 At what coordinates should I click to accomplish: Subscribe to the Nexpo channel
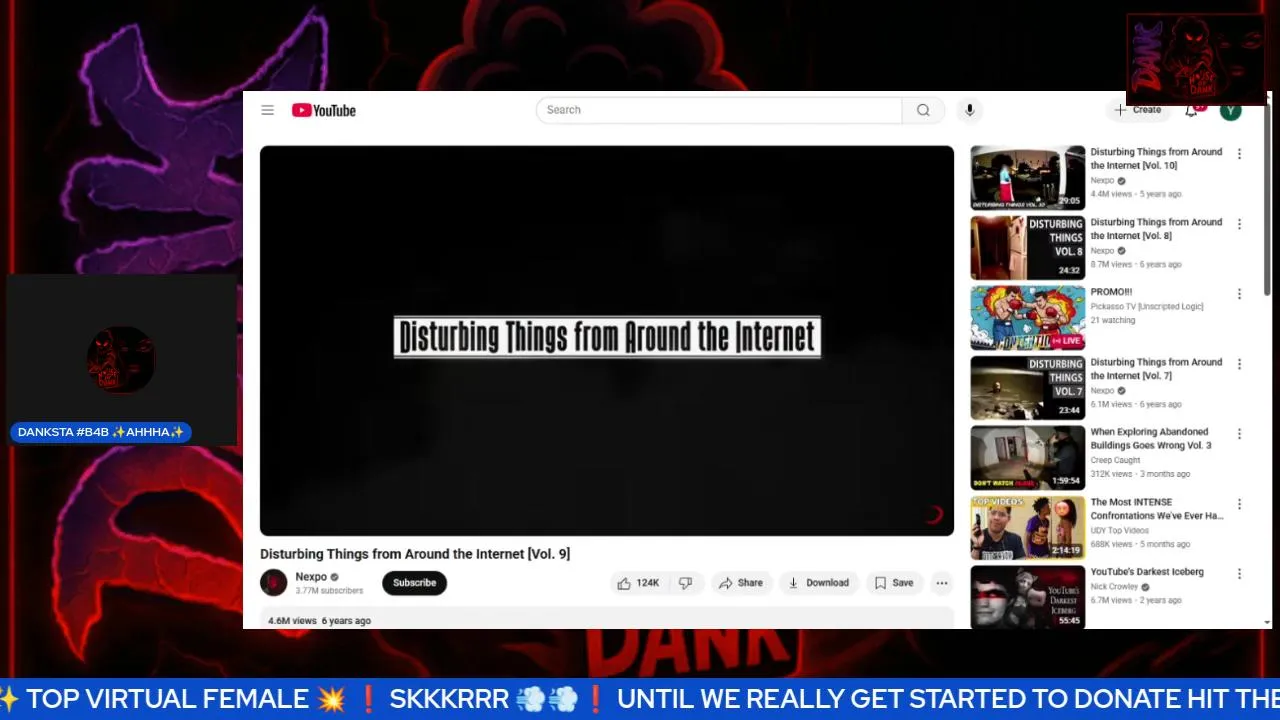pos(414,583)
